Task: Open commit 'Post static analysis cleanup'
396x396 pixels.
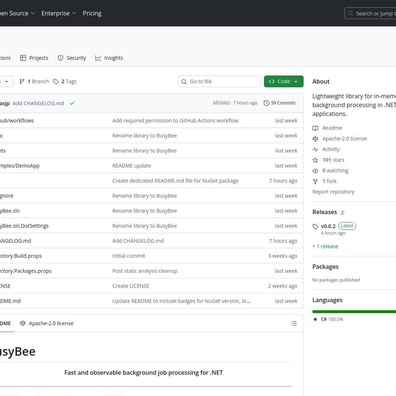Action: [x=144, y=271]
